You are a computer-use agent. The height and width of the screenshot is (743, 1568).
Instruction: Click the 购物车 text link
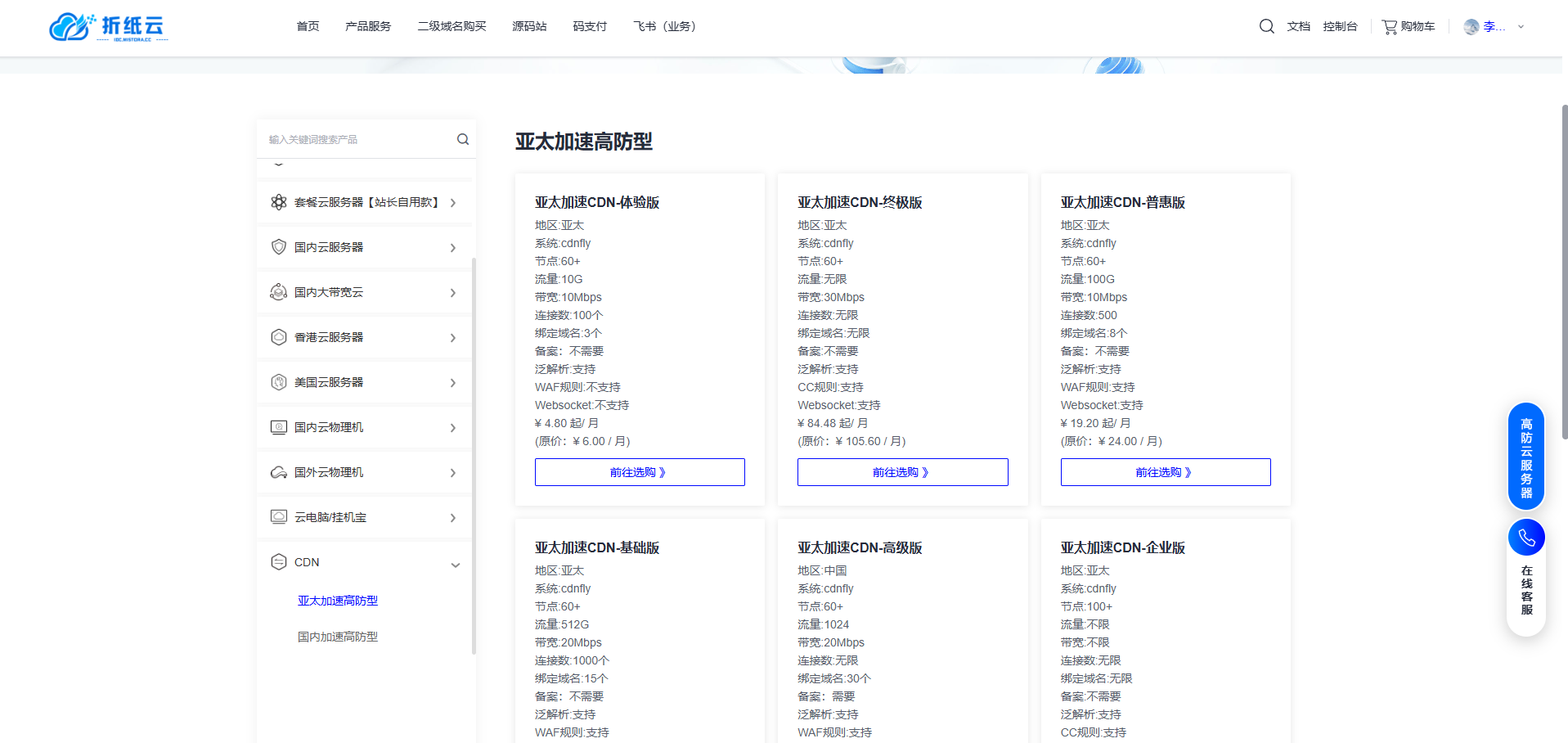click(x=1417, y=26)
